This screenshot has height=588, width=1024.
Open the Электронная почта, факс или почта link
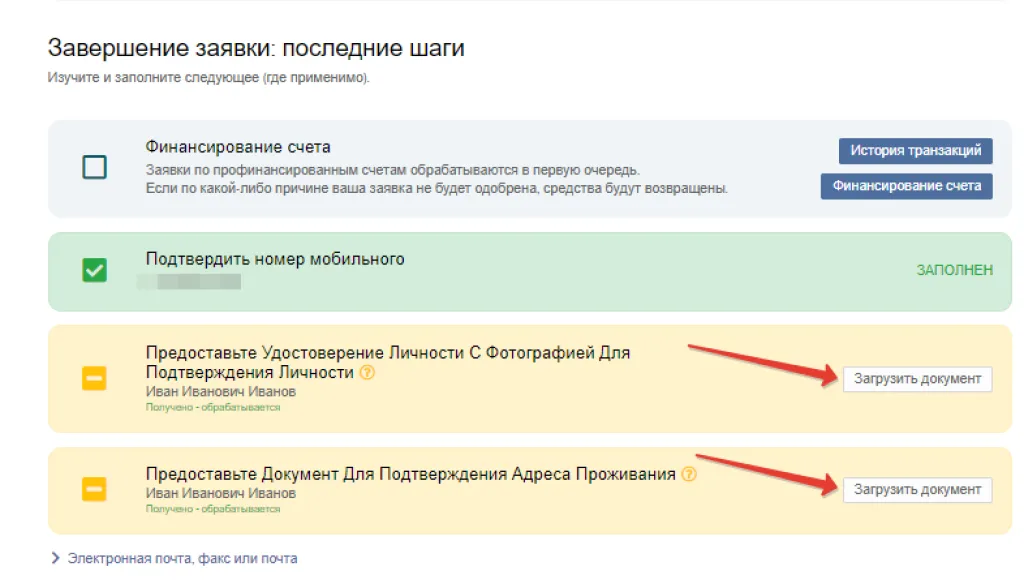182,559
